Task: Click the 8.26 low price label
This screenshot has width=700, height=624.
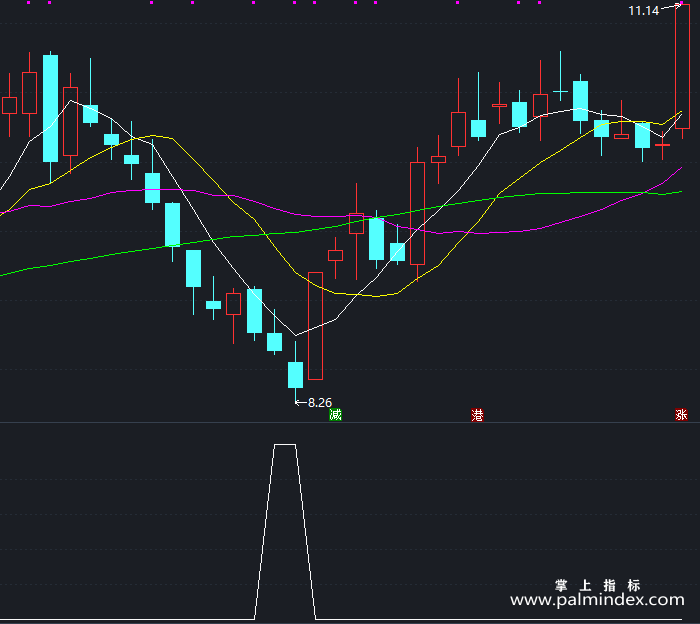Action: pyautogui.click(x=320, y=403)
